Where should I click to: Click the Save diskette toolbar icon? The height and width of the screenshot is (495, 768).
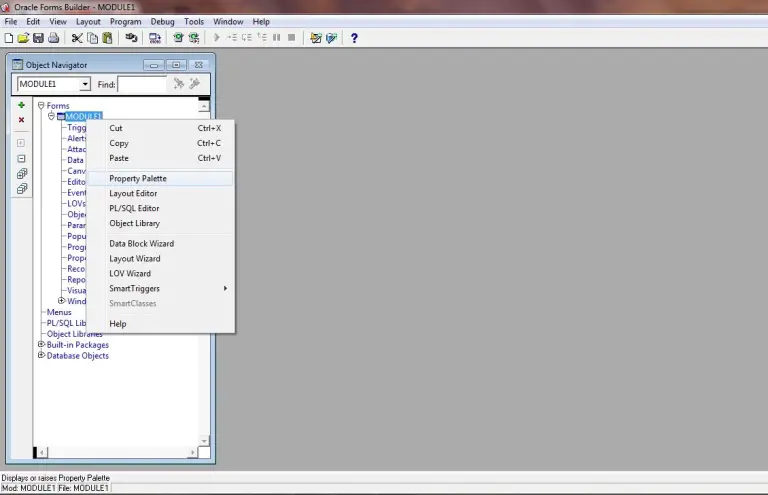(38, 38)
